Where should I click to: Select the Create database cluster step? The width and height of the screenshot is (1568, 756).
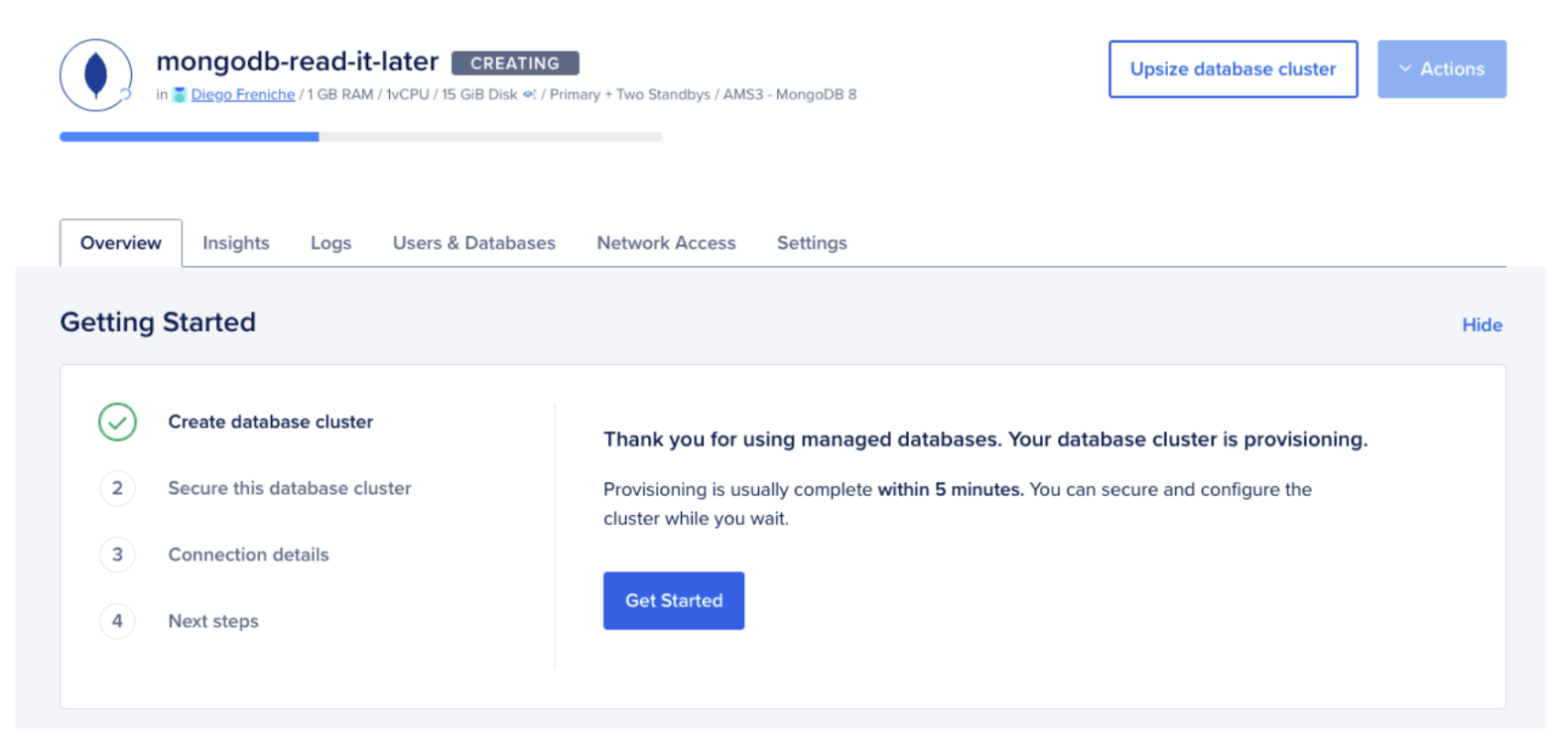coord(271,422)
